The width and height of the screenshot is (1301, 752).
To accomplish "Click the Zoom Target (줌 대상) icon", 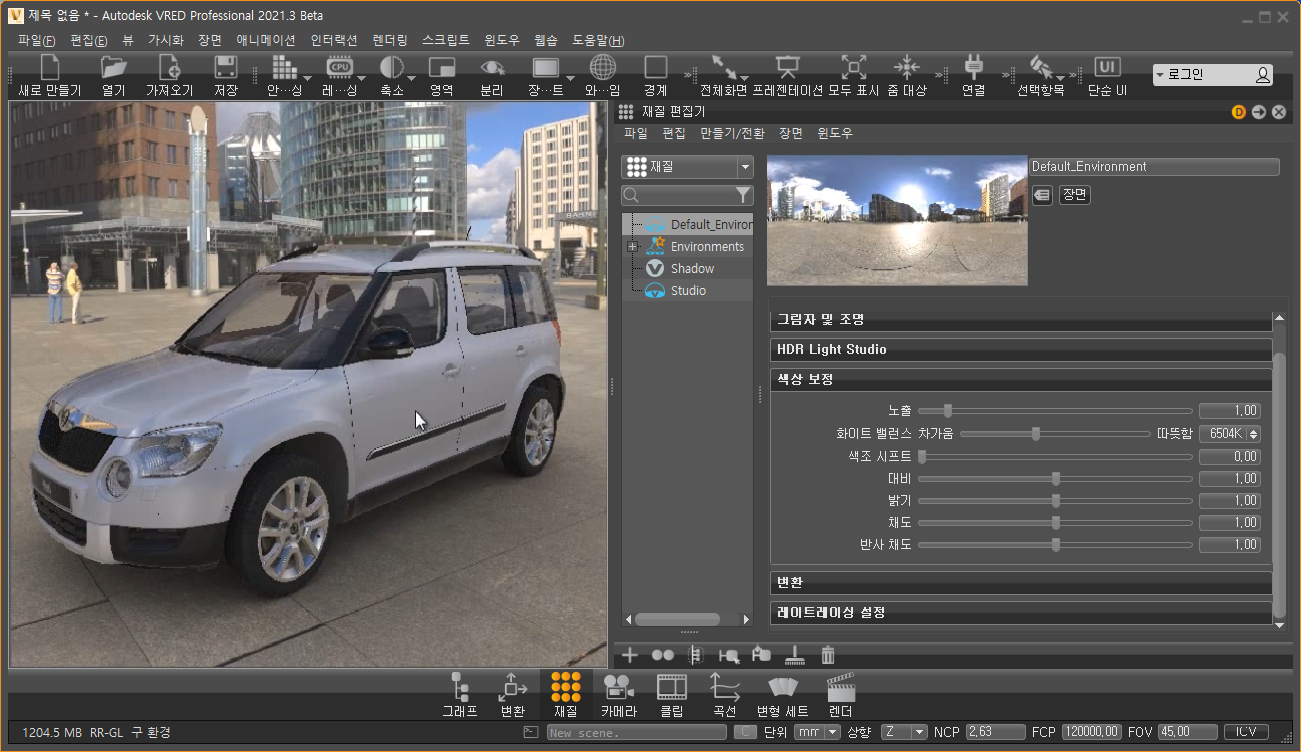I will point(906,67).
